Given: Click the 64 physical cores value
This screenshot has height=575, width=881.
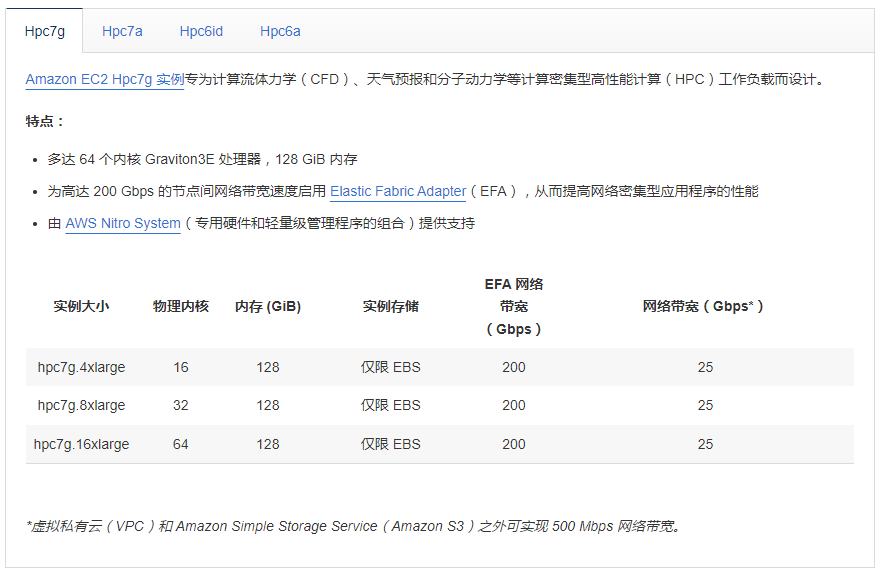Looking at the screenshot, I should (181, 444).
